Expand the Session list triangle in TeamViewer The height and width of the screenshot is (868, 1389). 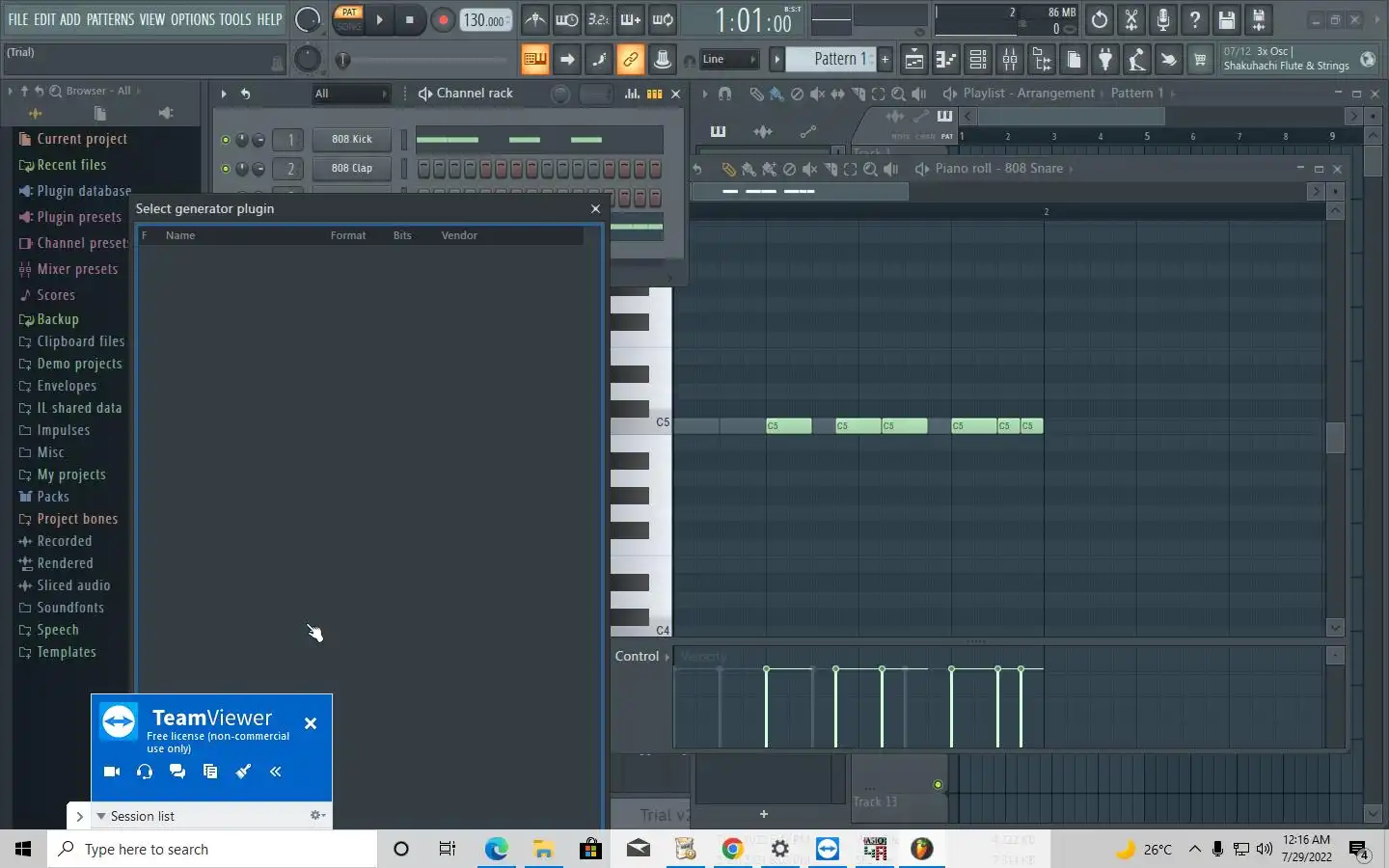click(x=100, y=816)
